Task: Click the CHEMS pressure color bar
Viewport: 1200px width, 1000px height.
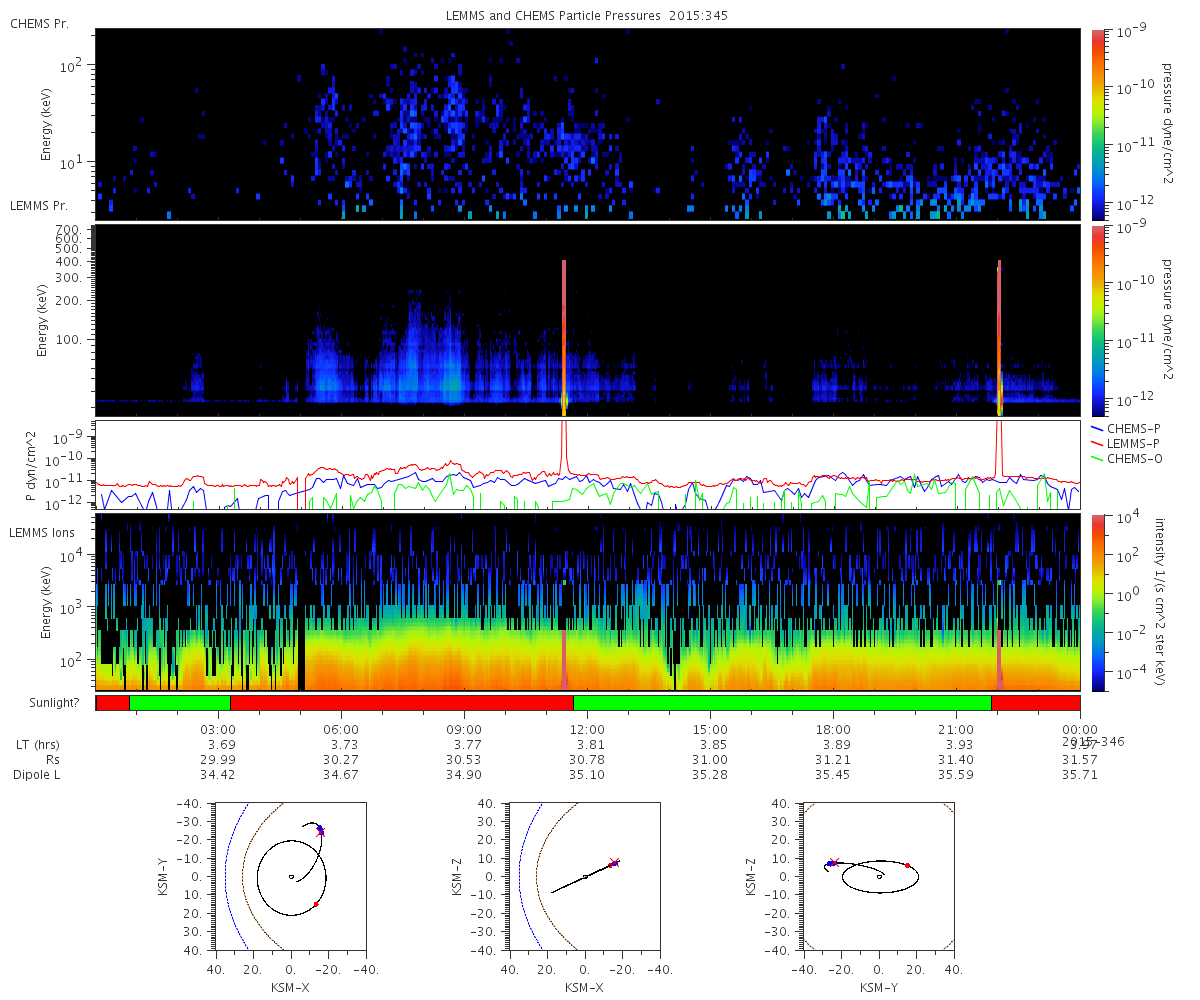Action: pyautogui.click(x=1098, y=124)
